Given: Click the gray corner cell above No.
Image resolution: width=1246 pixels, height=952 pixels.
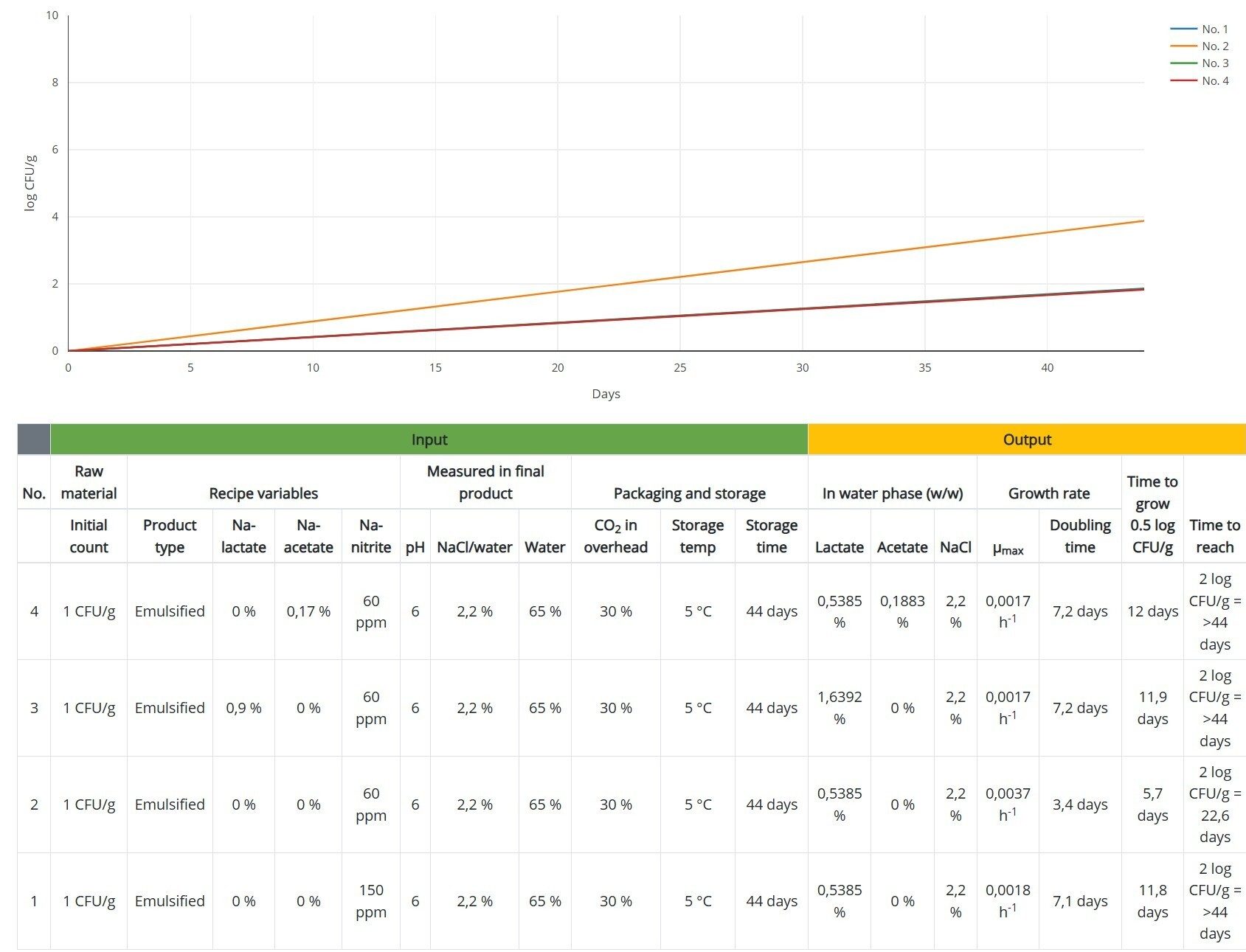Looking at the screenshot, I should [x=34, y=439].
